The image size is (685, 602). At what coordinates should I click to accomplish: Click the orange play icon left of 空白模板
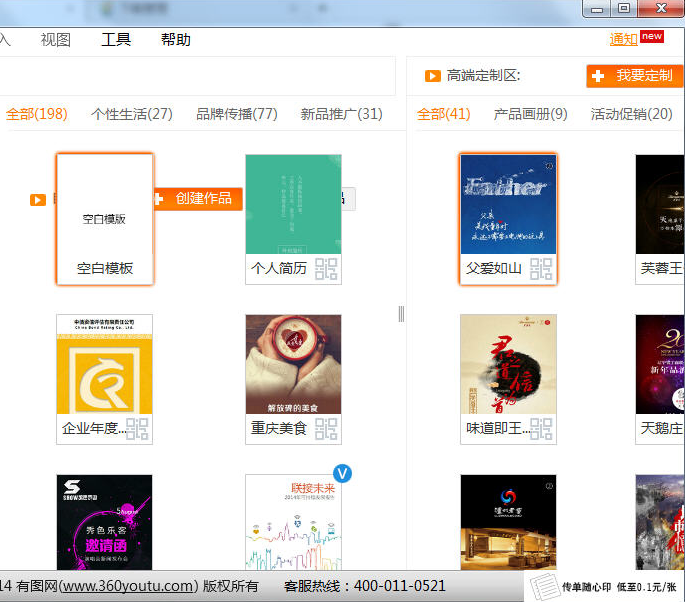38,200
